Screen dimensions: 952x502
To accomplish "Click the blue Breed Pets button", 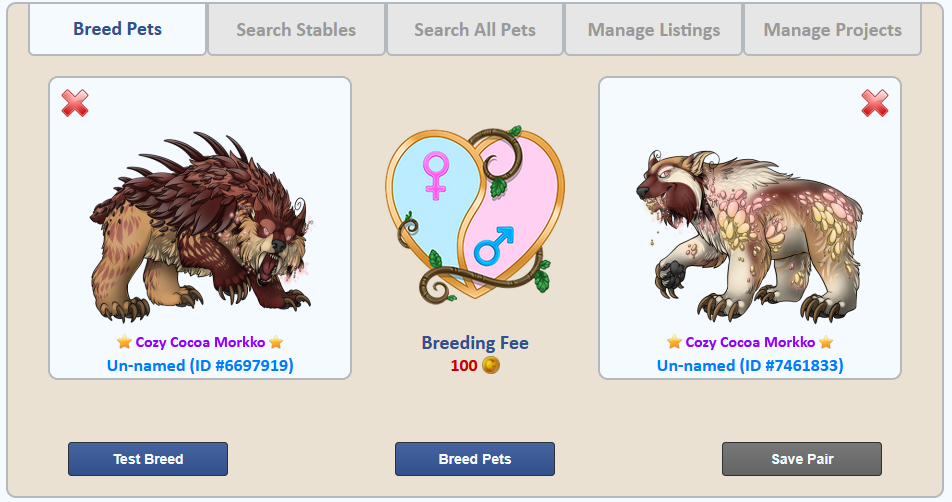I will [475, 459].
